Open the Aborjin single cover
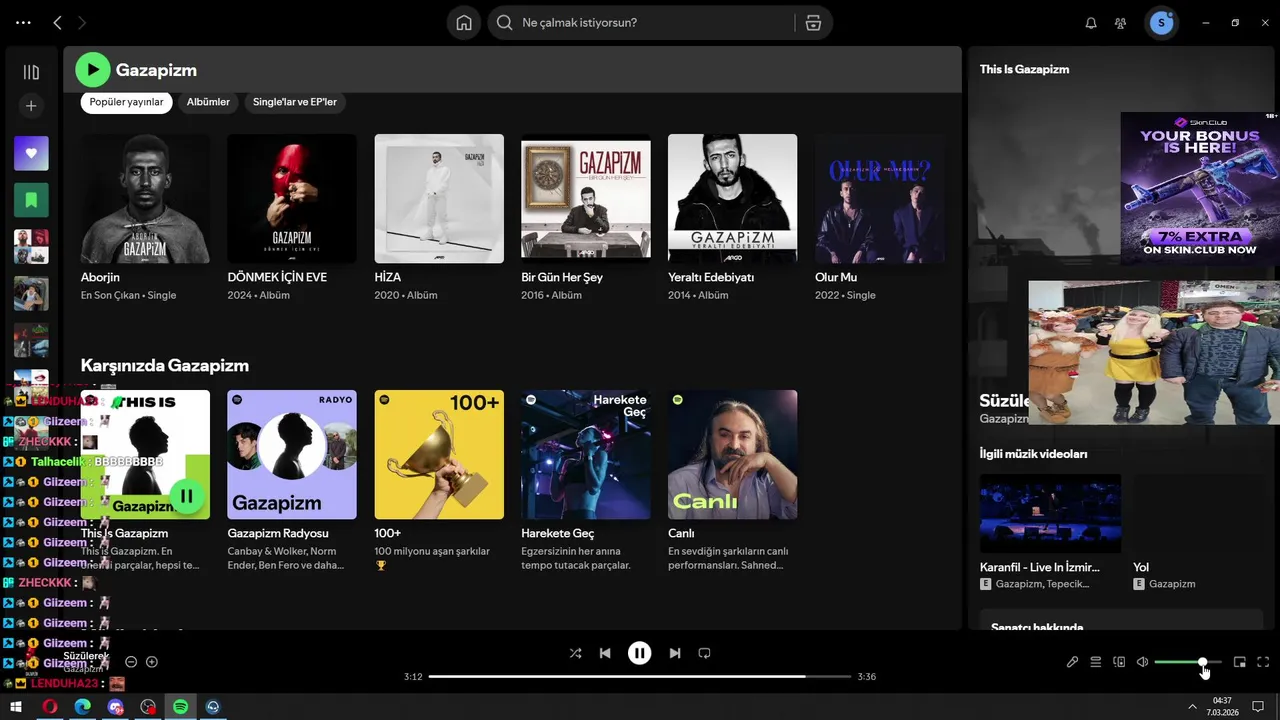The image size is (1280, 720). point(145,199)
